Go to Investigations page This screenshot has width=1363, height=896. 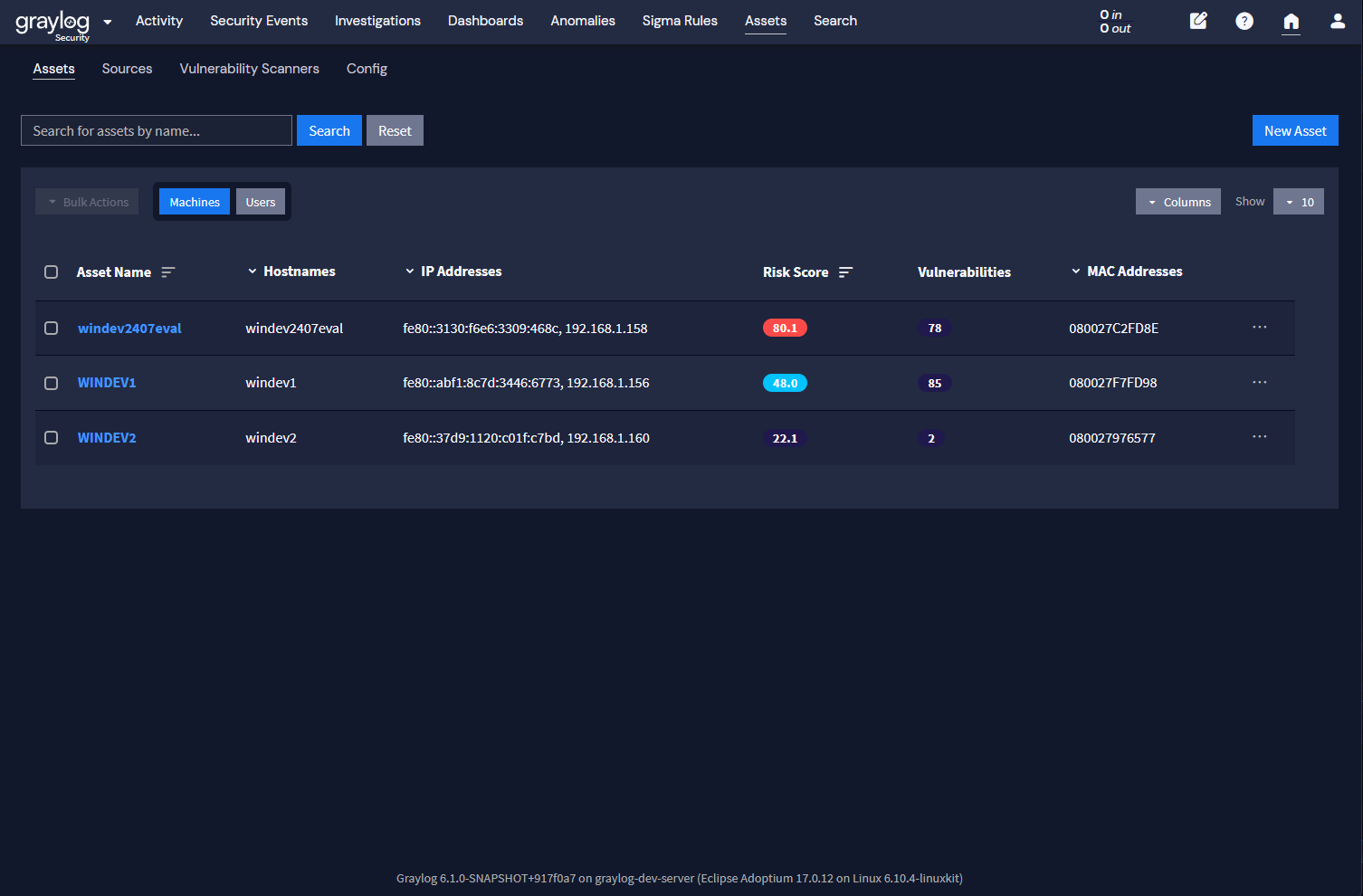[x=377, y=21]
